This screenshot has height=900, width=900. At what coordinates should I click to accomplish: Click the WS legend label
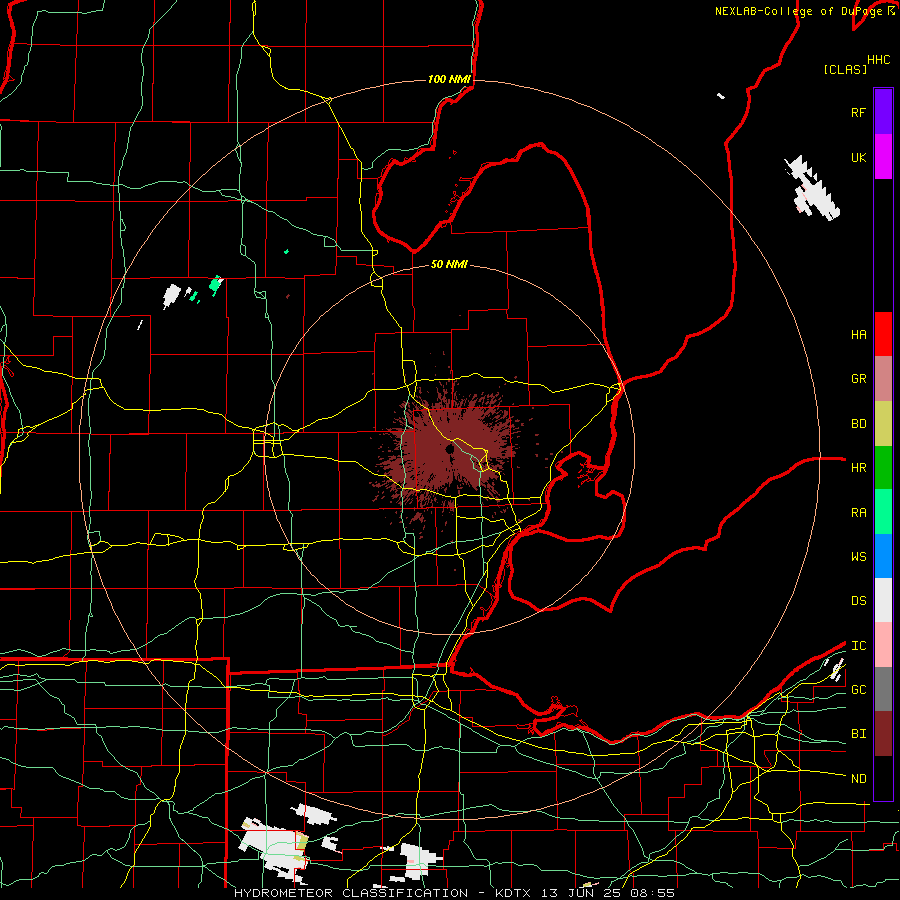point(858,557)
